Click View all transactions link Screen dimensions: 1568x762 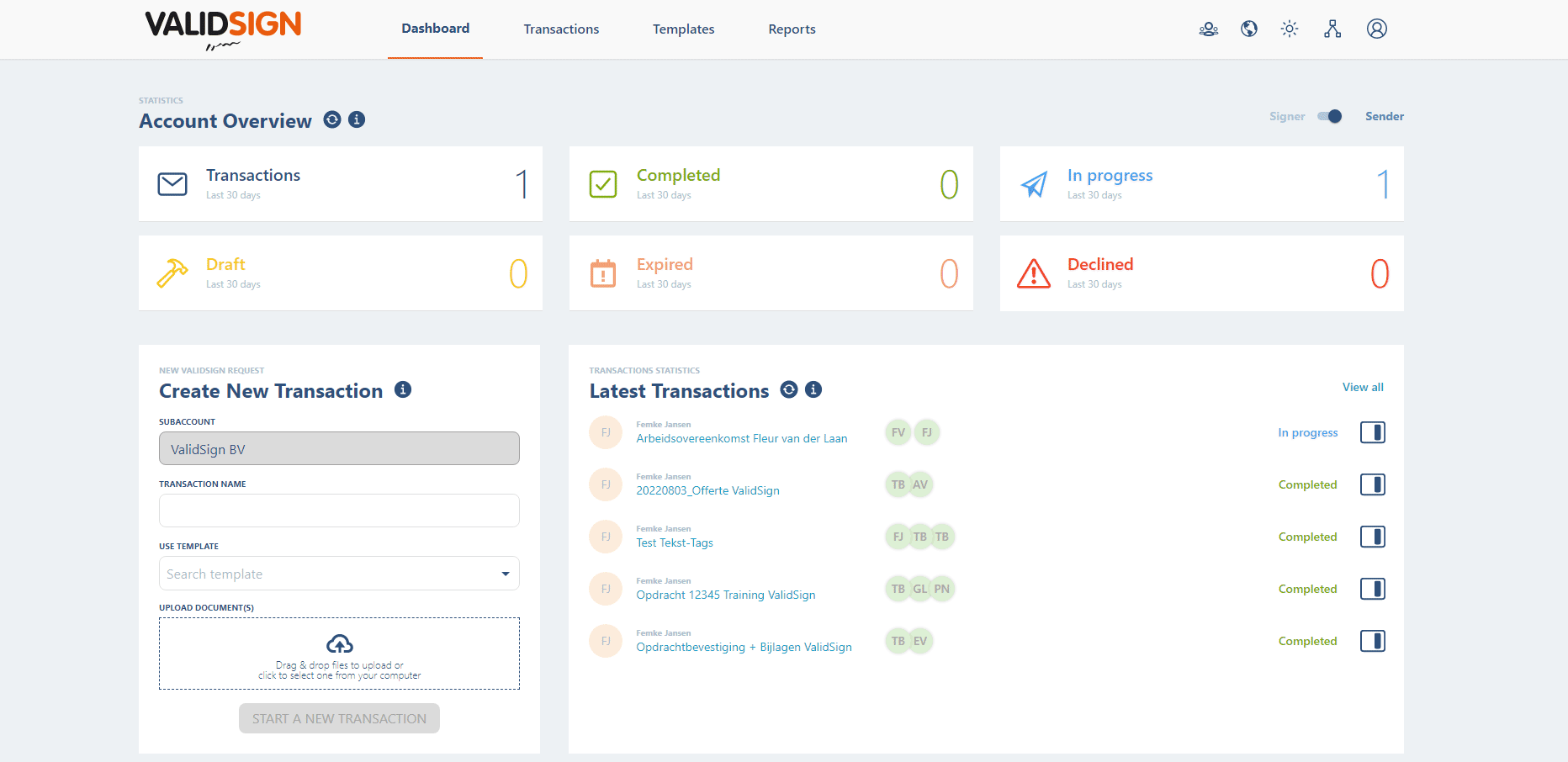click(x=1363, y=387)
